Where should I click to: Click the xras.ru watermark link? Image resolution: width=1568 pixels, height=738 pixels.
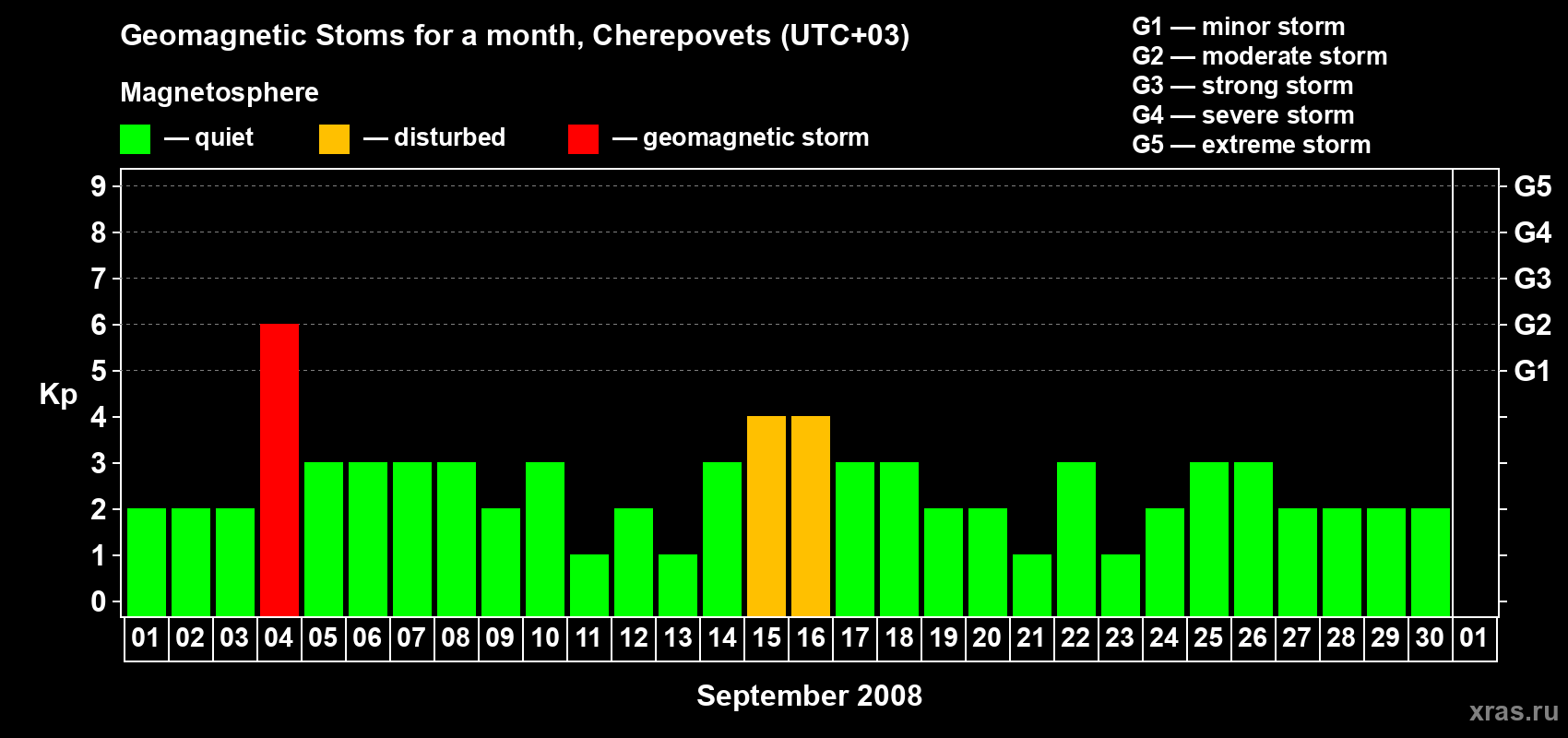point(1514,711)
